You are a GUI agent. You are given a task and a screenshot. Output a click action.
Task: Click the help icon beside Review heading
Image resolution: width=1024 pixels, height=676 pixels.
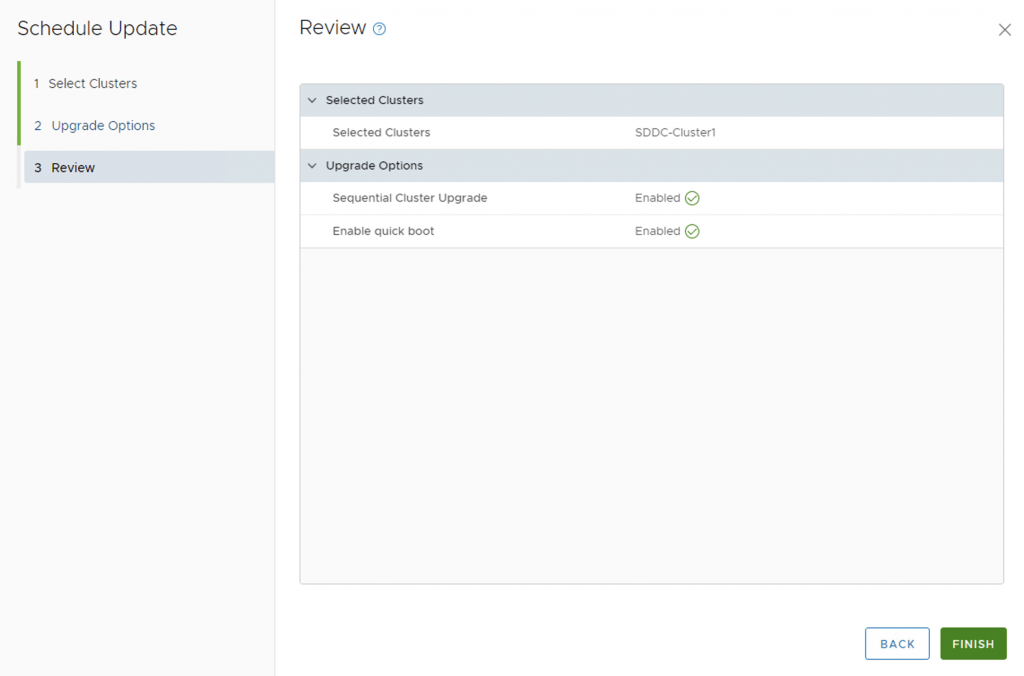pos(379,29)
